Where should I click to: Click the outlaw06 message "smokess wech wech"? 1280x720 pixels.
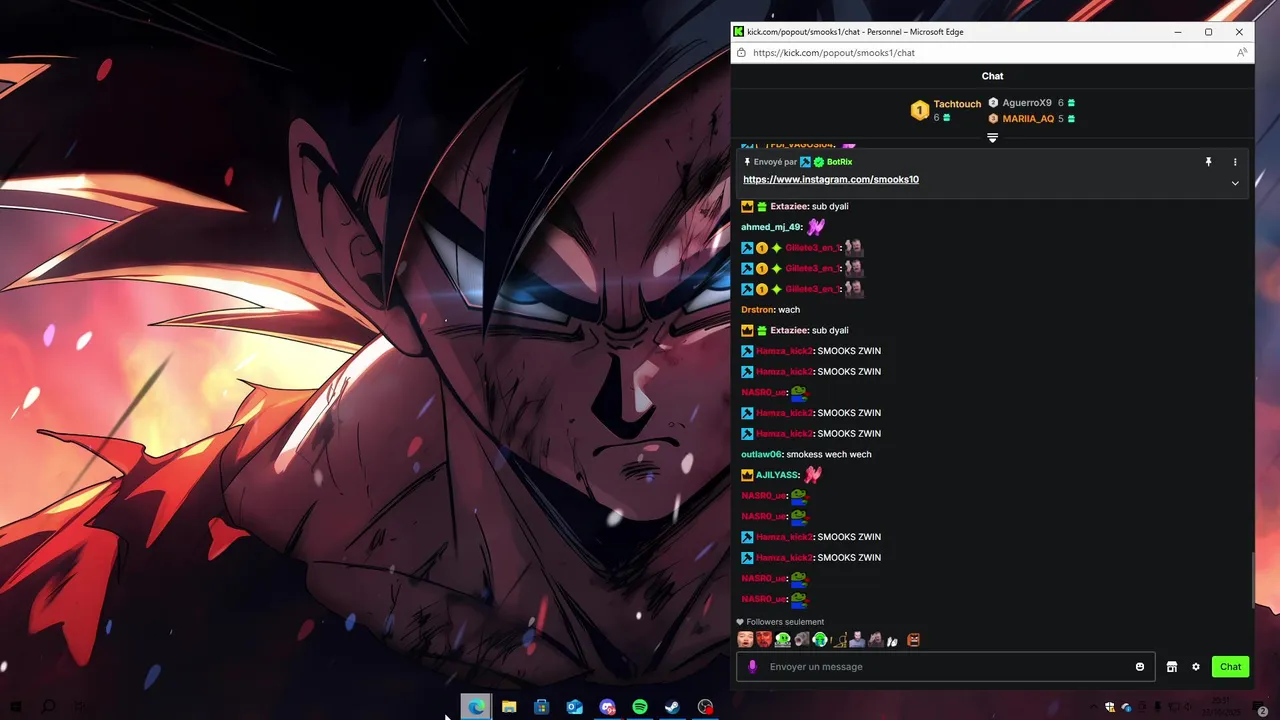click(x=829, y=455)
